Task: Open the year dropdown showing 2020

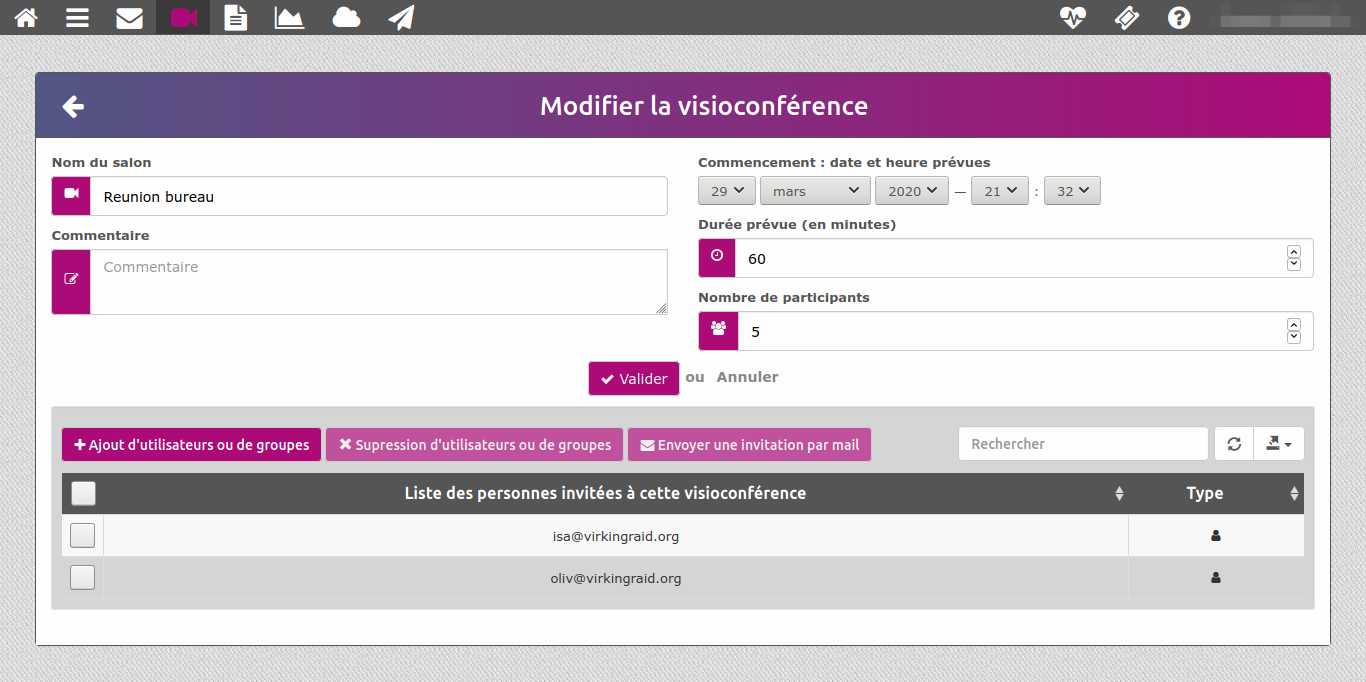Action: 911,191
